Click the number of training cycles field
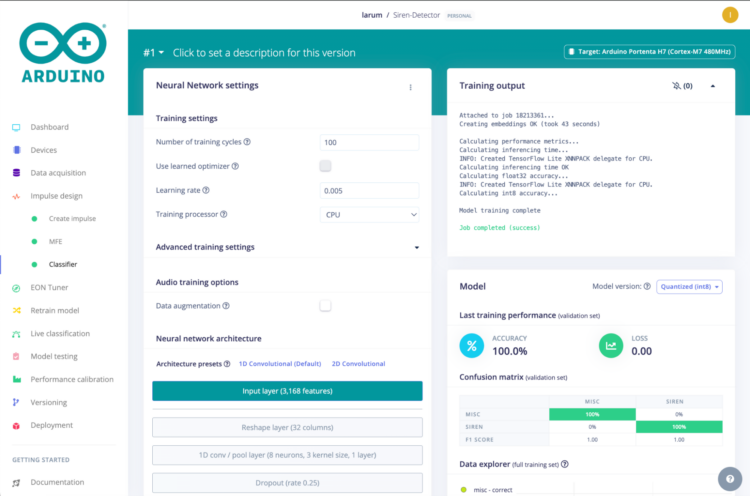Screen dimensions: 750x496 (369, 143)
